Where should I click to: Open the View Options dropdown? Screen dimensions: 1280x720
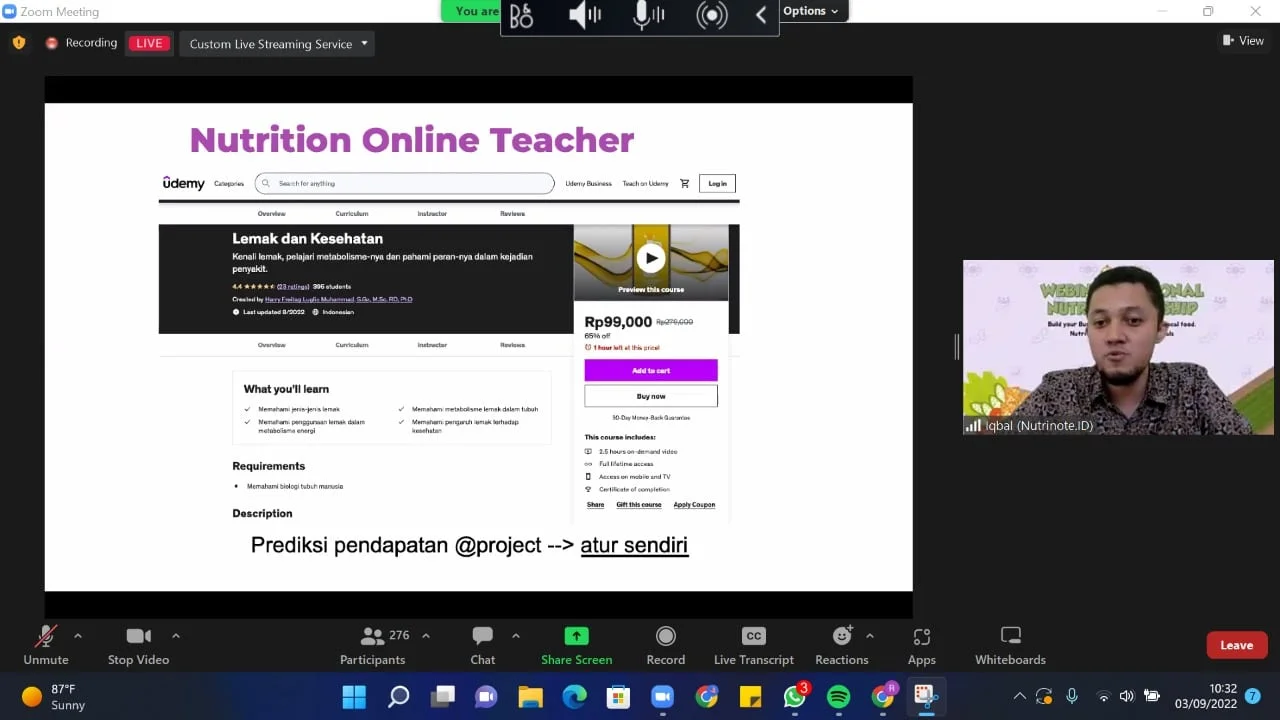(810, 11)
